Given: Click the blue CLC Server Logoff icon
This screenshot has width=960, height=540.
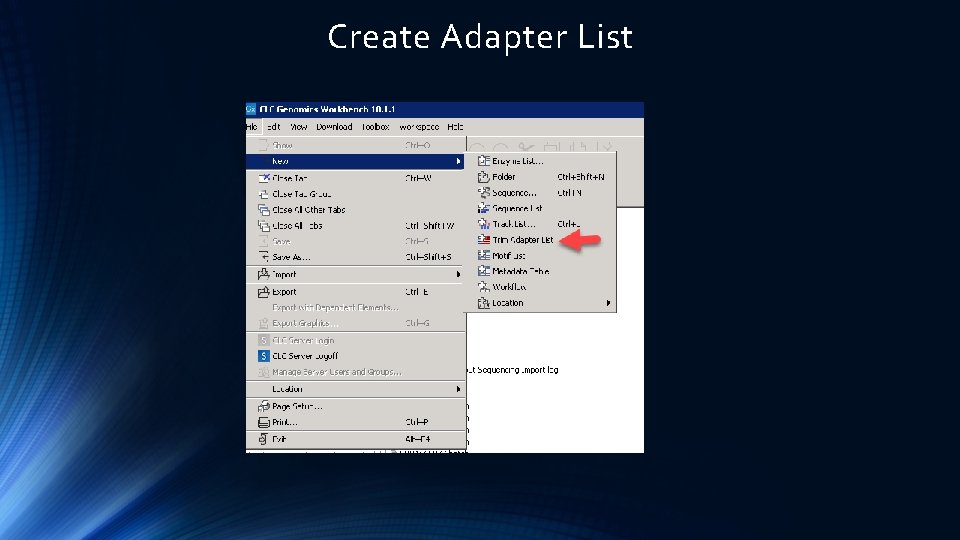Looking at the screenshot, I should click(x=264, y=356).
